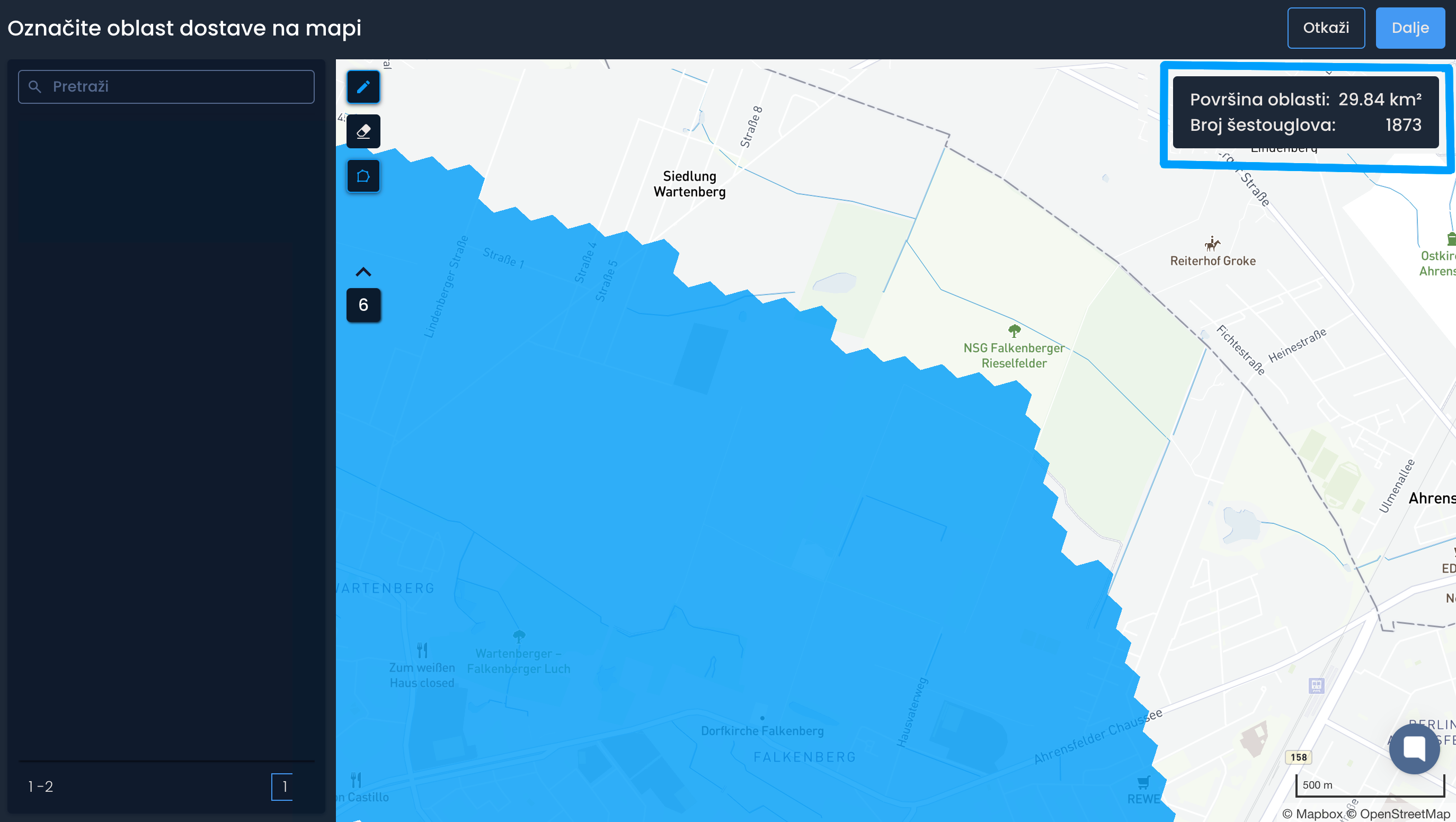1456x822 pixels.
Task: Click the railway station icon on map
Action: 1317,686
